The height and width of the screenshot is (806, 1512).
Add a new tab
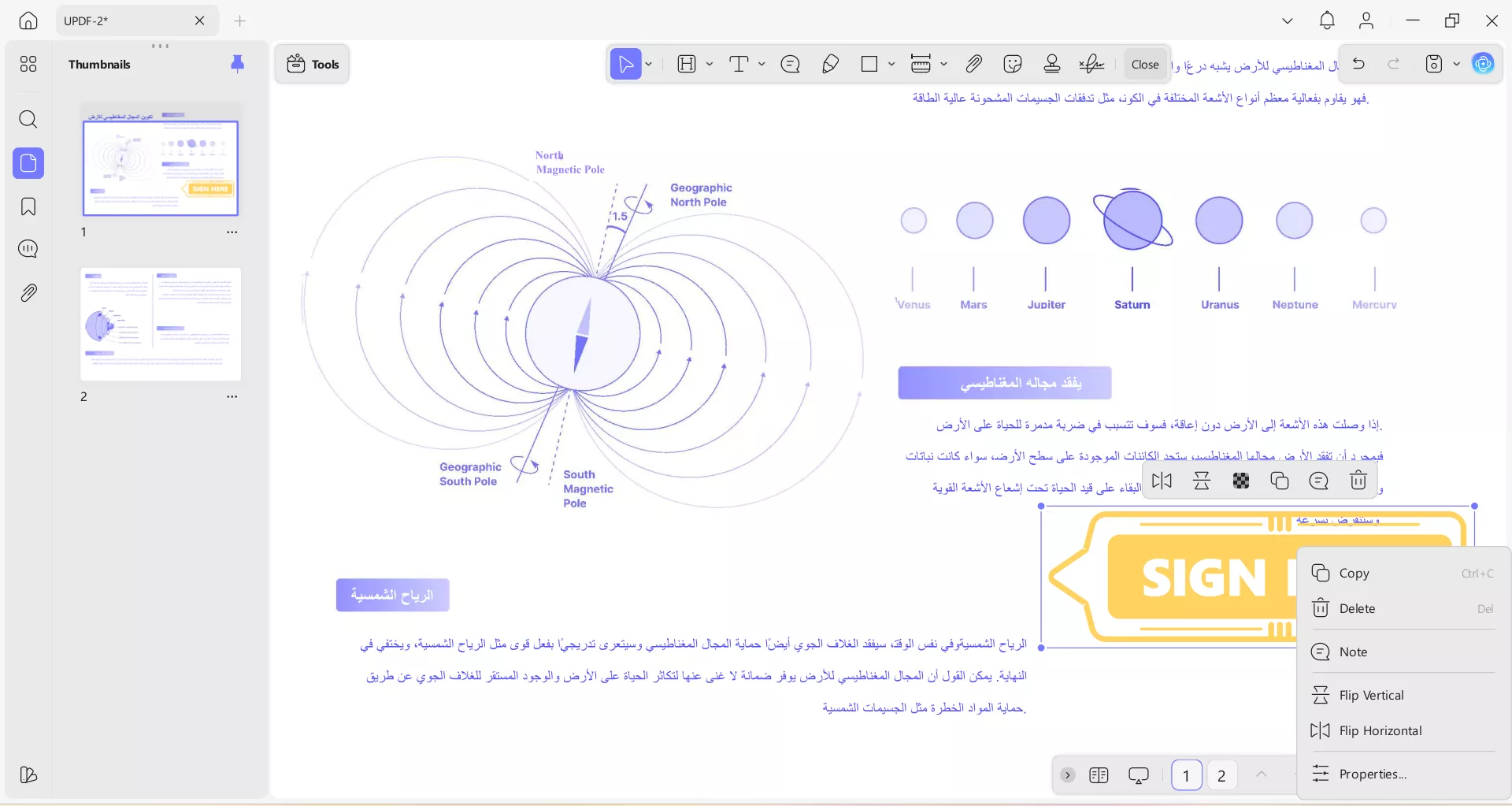point(240,21)
